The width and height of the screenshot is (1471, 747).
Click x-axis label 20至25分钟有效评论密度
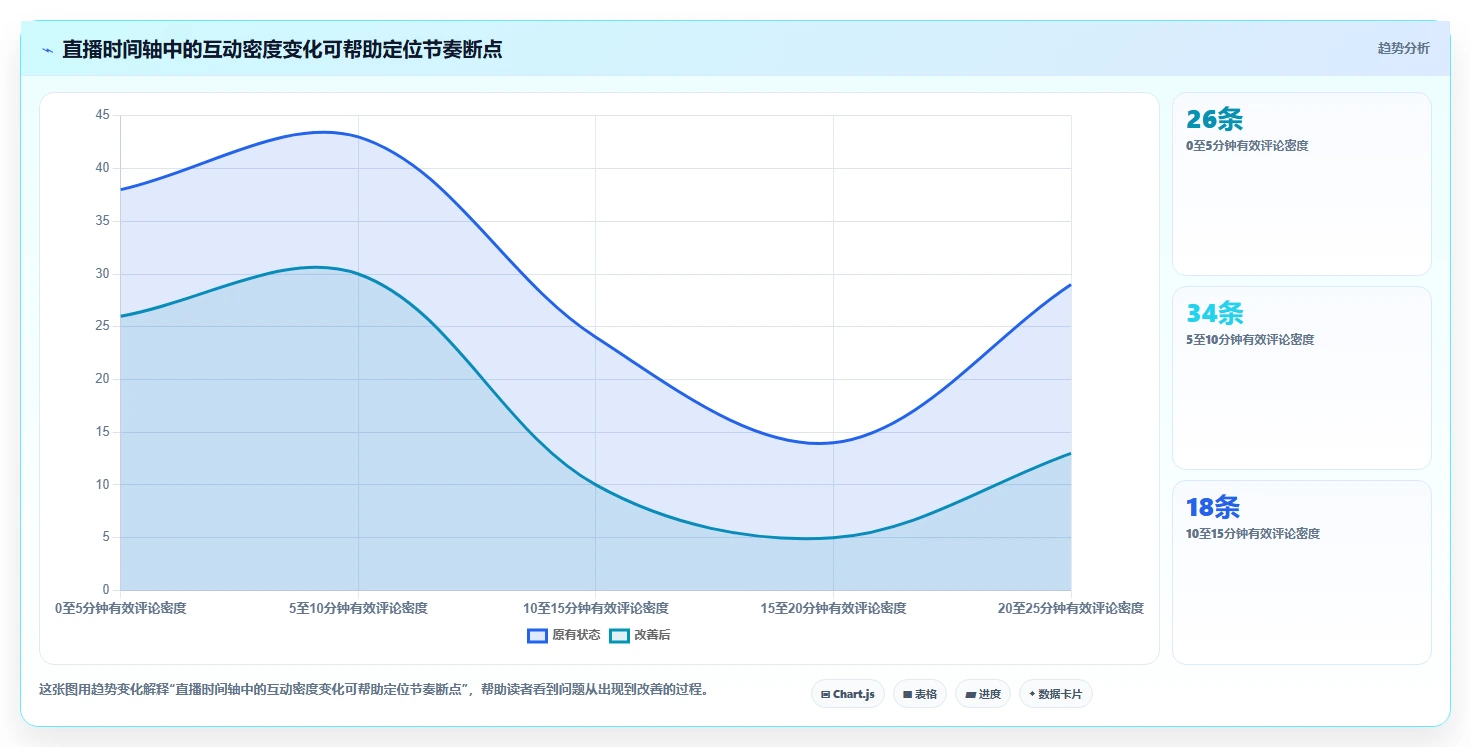click(1071, 608)
